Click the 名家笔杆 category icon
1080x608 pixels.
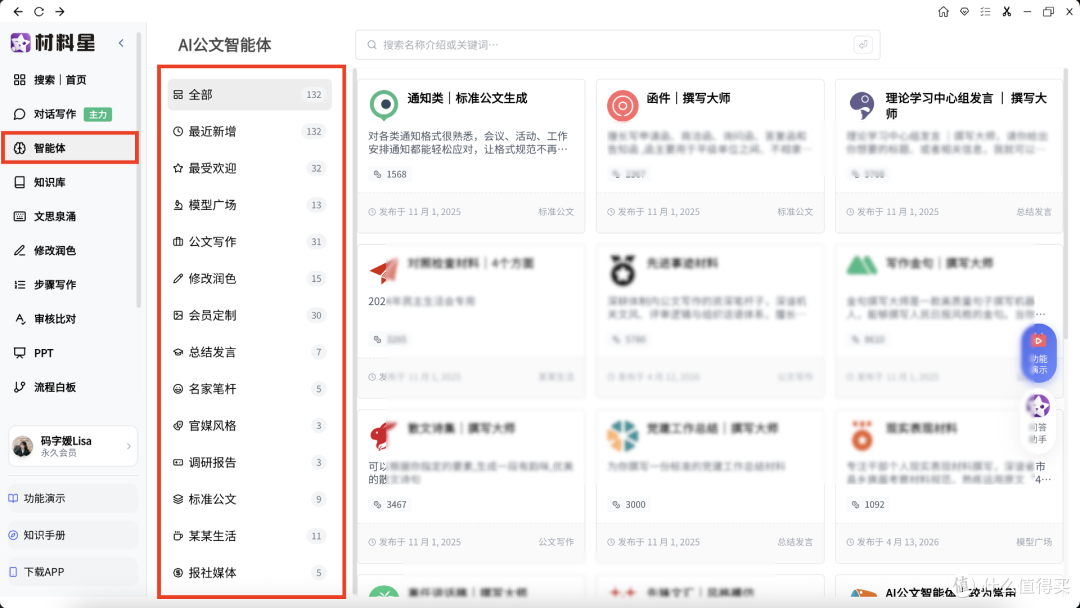tap(178, 389)
